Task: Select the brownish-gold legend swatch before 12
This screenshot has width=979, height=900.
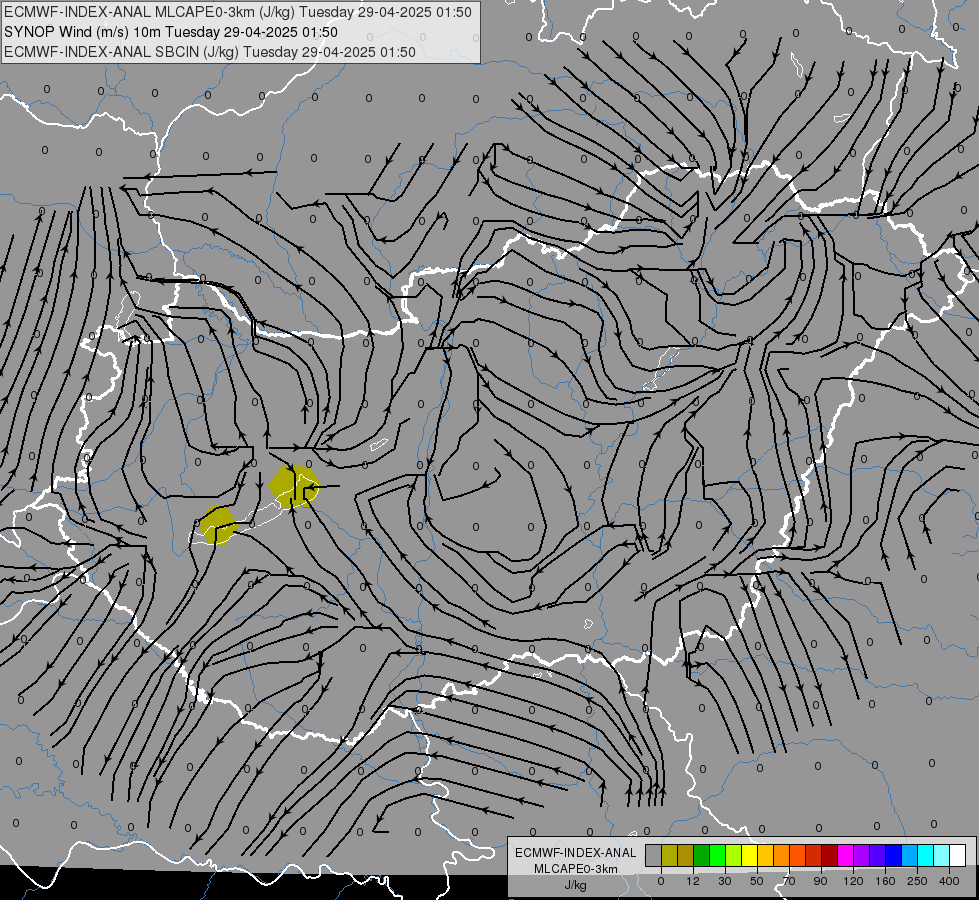Action: [x=686, y=855]
